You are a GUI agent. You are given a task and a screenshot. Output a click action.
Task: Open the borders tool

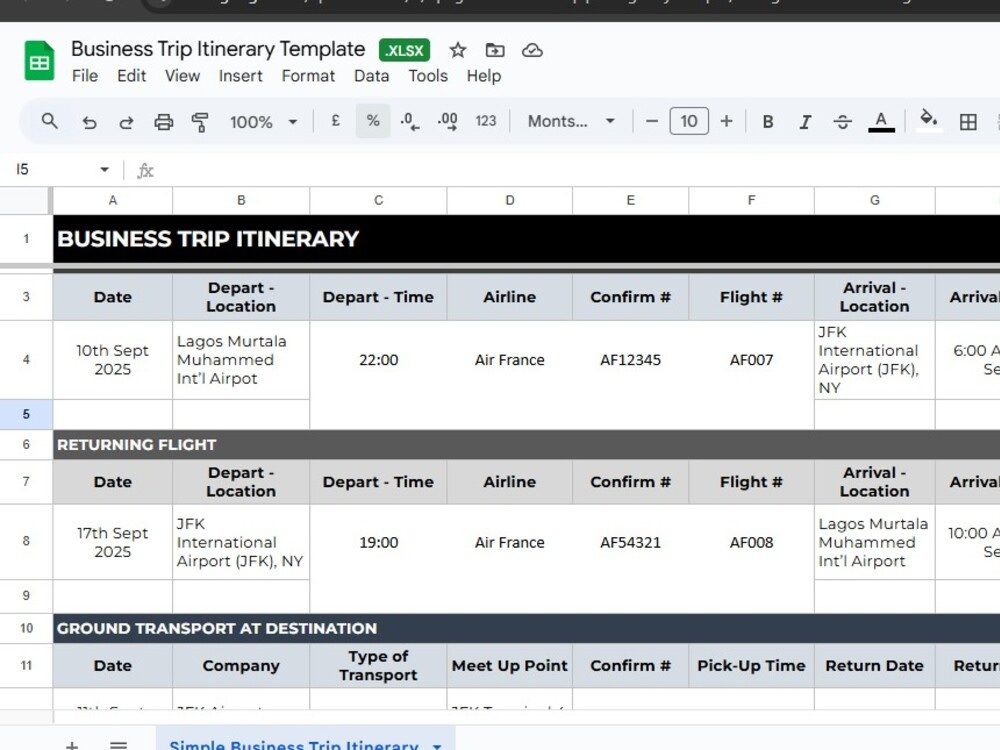coord(968,122)
